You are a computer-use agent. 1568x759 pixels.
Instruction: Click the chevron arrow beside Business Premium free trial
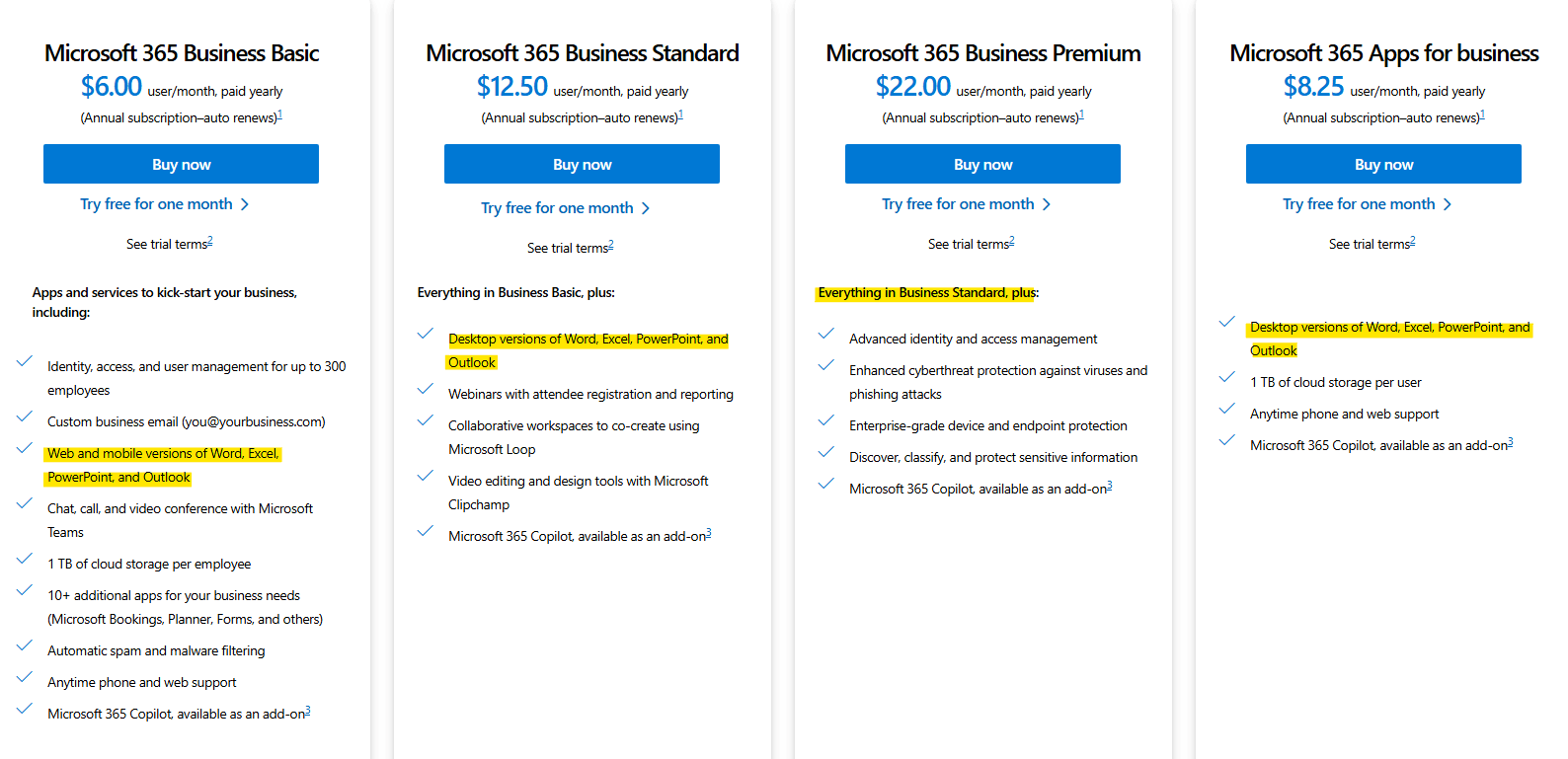pyautogui.click(x=1047, y=204)
